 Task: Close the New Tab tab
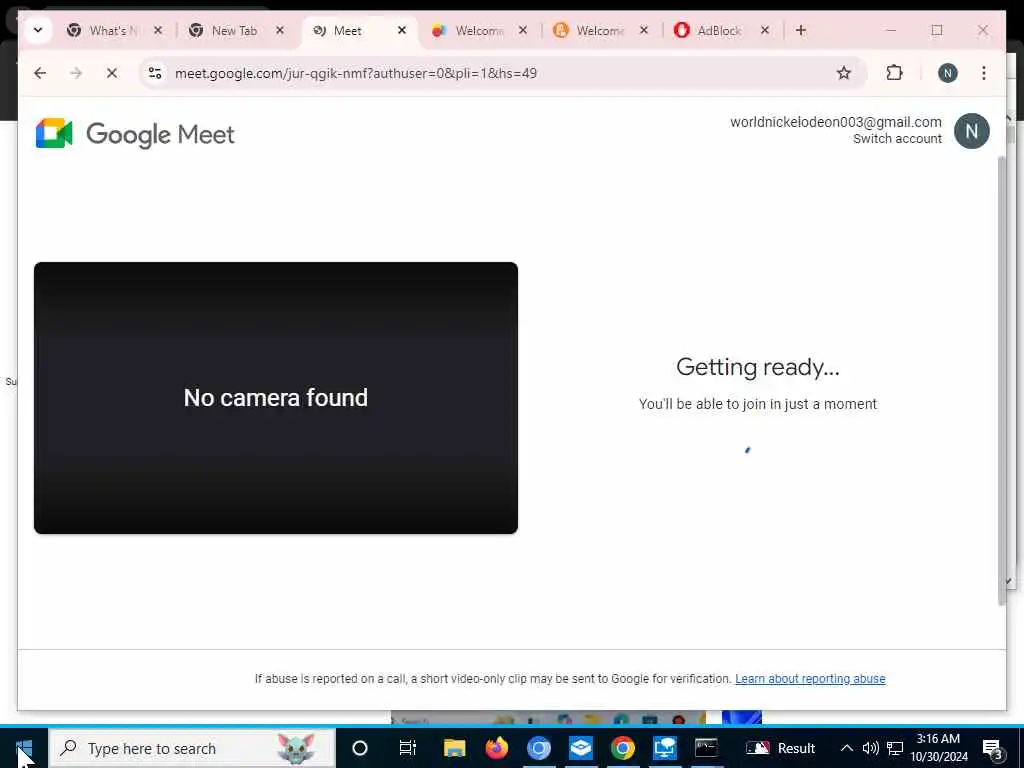(280, 30)
